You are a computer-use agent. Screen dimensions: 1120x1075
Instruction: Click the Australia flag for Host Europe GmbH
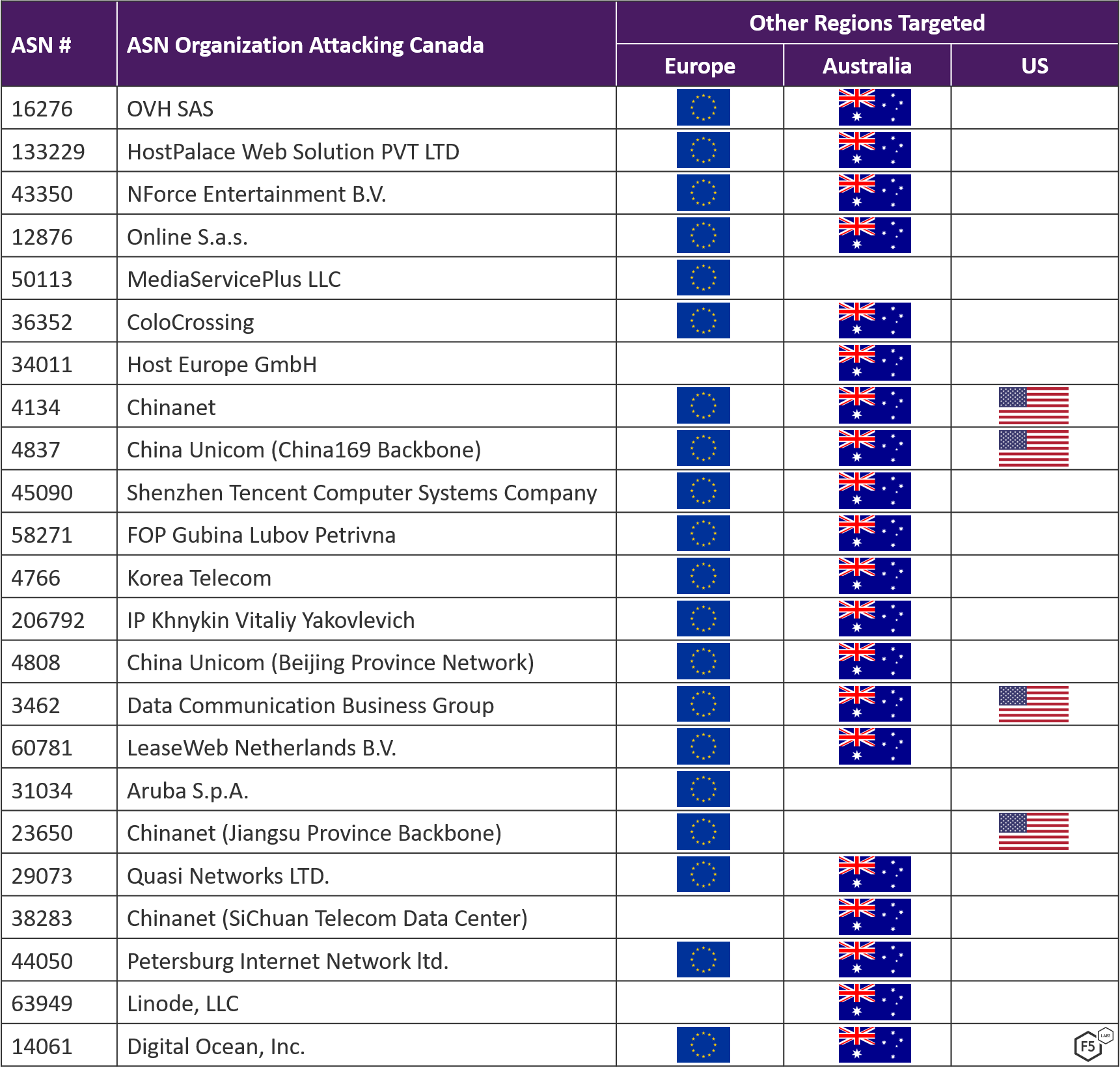pos(874,364)
